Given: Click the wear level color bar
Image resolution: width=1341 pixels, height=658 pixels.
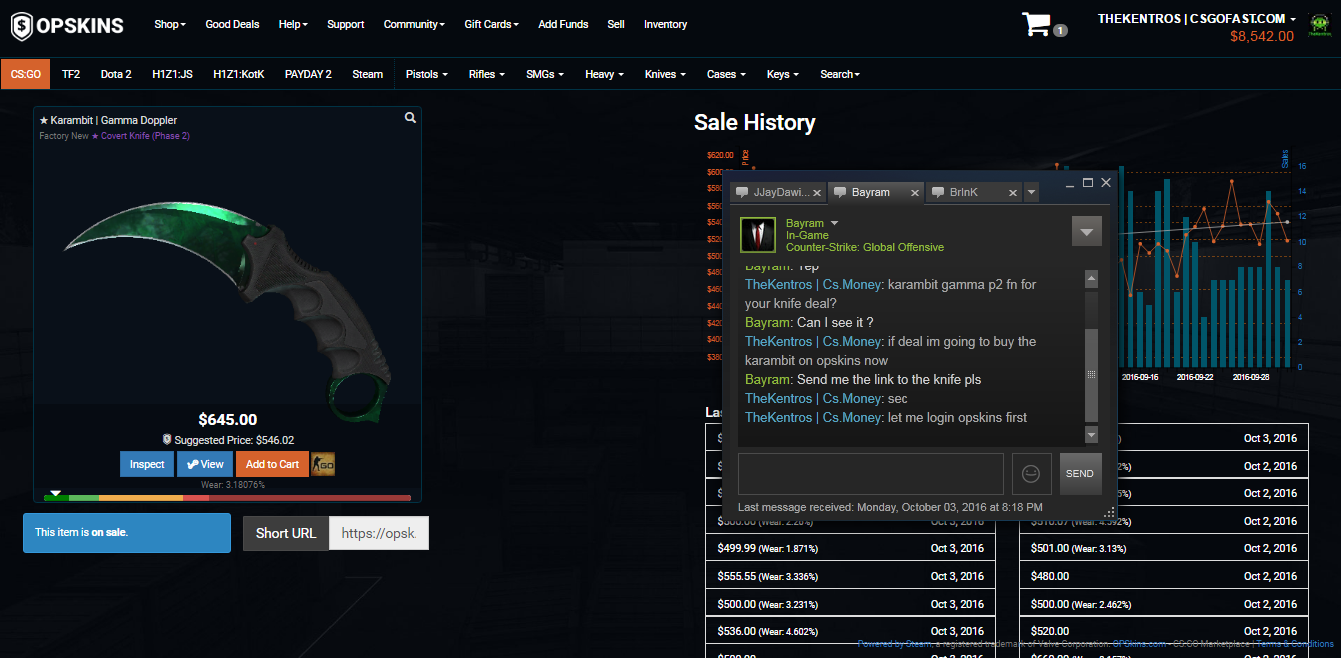Looking at the screenshot, I should coord(227,497).
